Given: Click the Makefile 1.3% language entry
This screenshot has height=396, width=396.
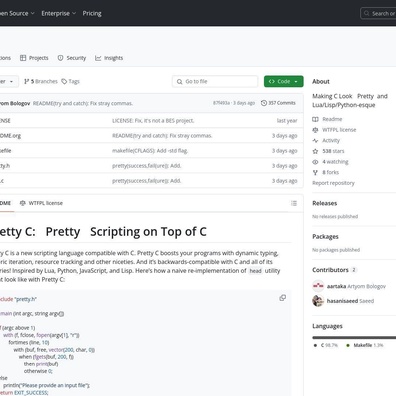Looking at the screenshot, I should (x=365, y=345).
